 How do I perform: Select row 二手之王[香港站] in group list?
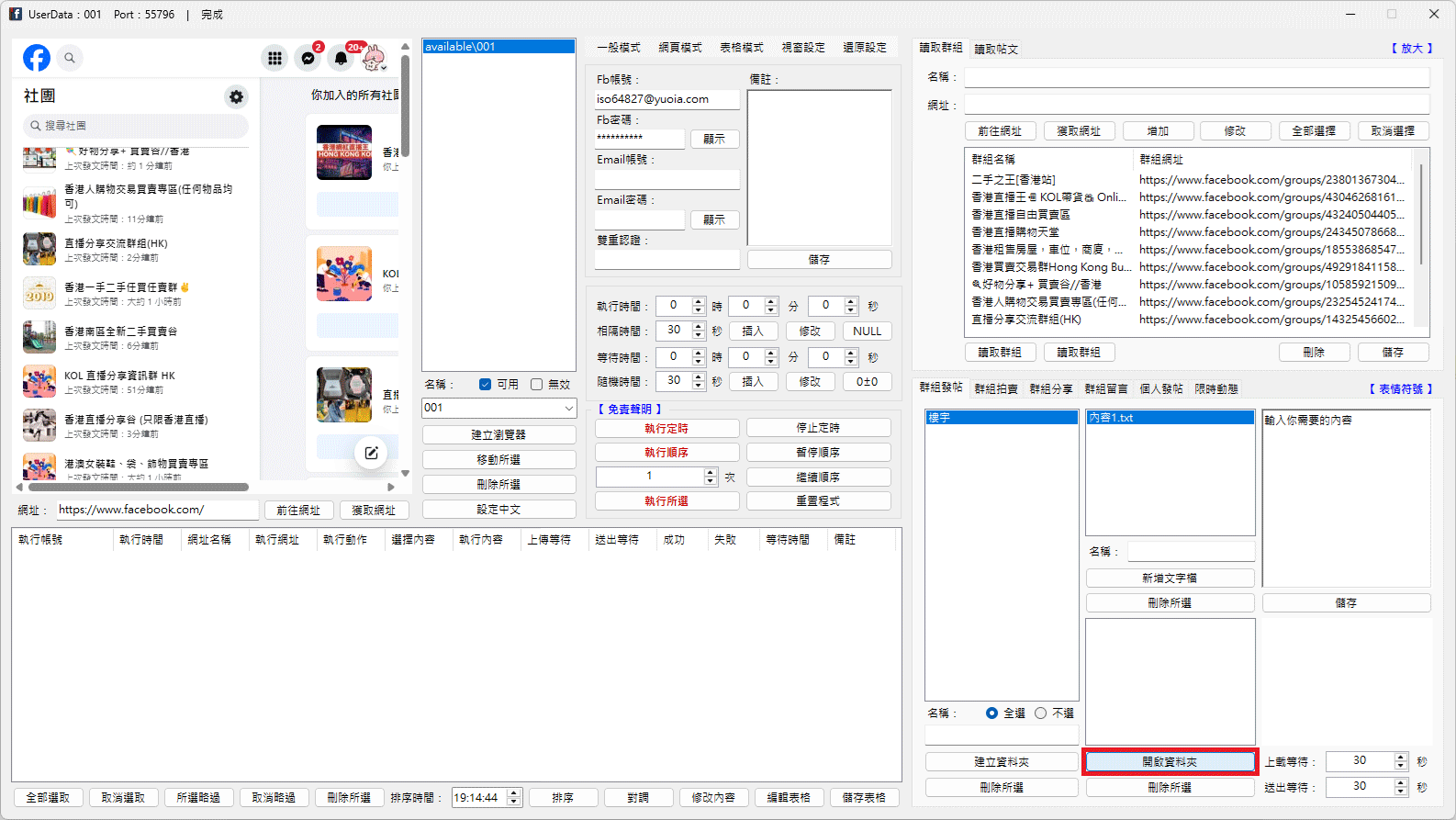(x=1191, y=180)
